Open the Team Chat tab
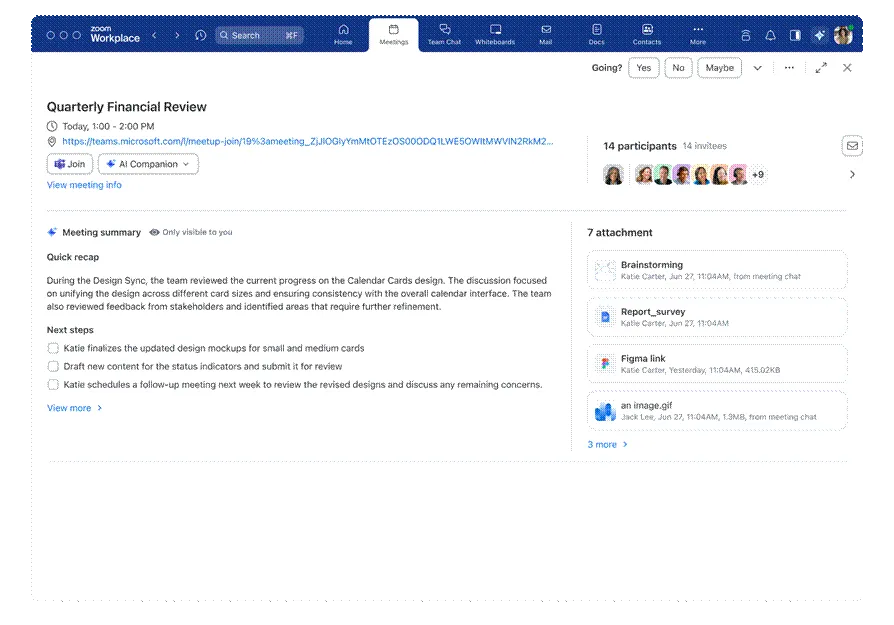Image resolution: width=894 pixels, height=625 pixels. tap(444, 35)
